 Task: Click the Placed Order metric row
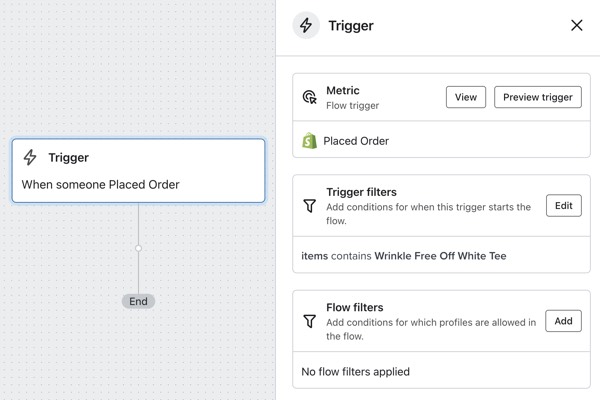[x=356, y=141]
